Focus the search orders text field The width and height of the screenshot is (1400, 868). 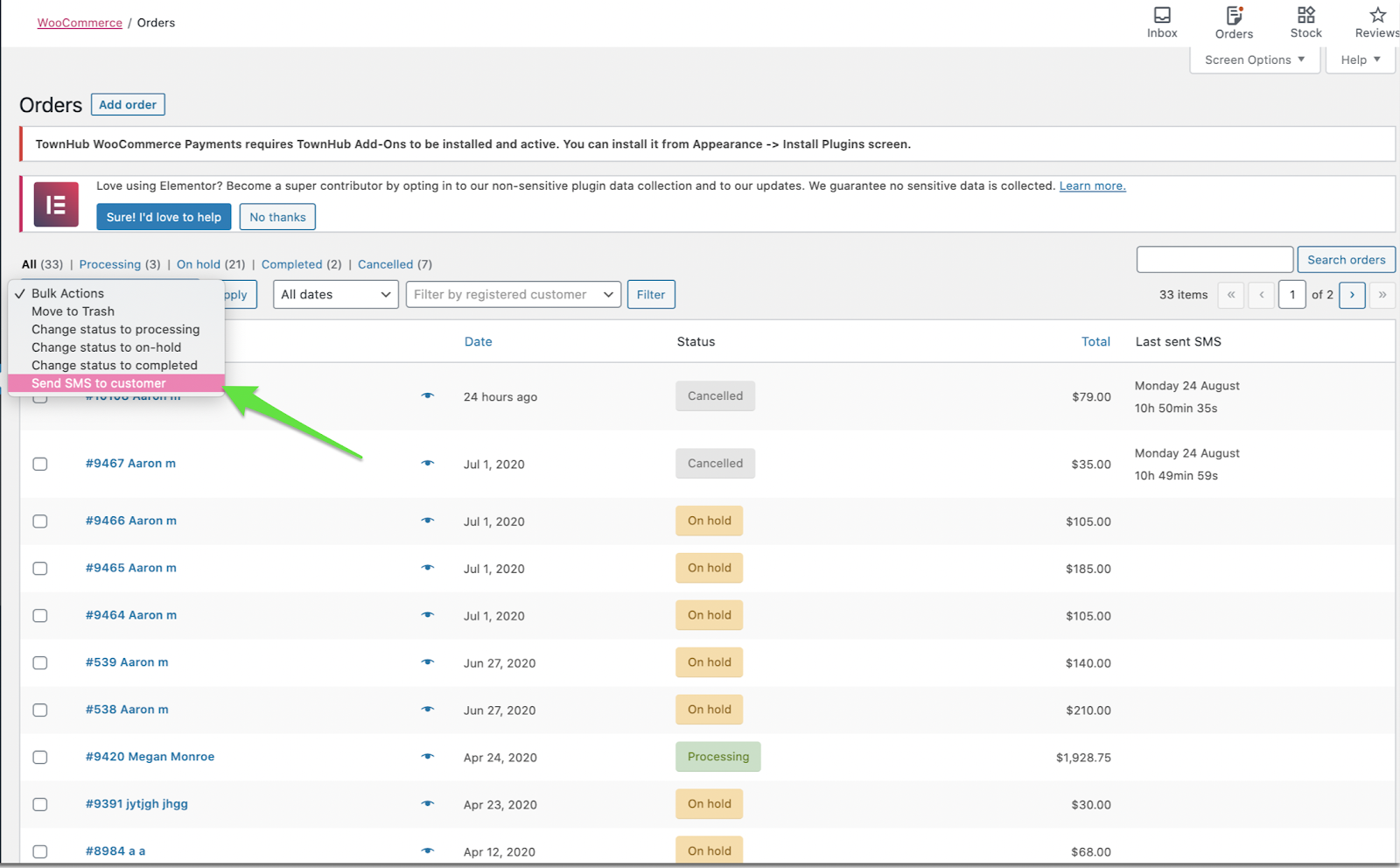click(x=1214, y=260)
